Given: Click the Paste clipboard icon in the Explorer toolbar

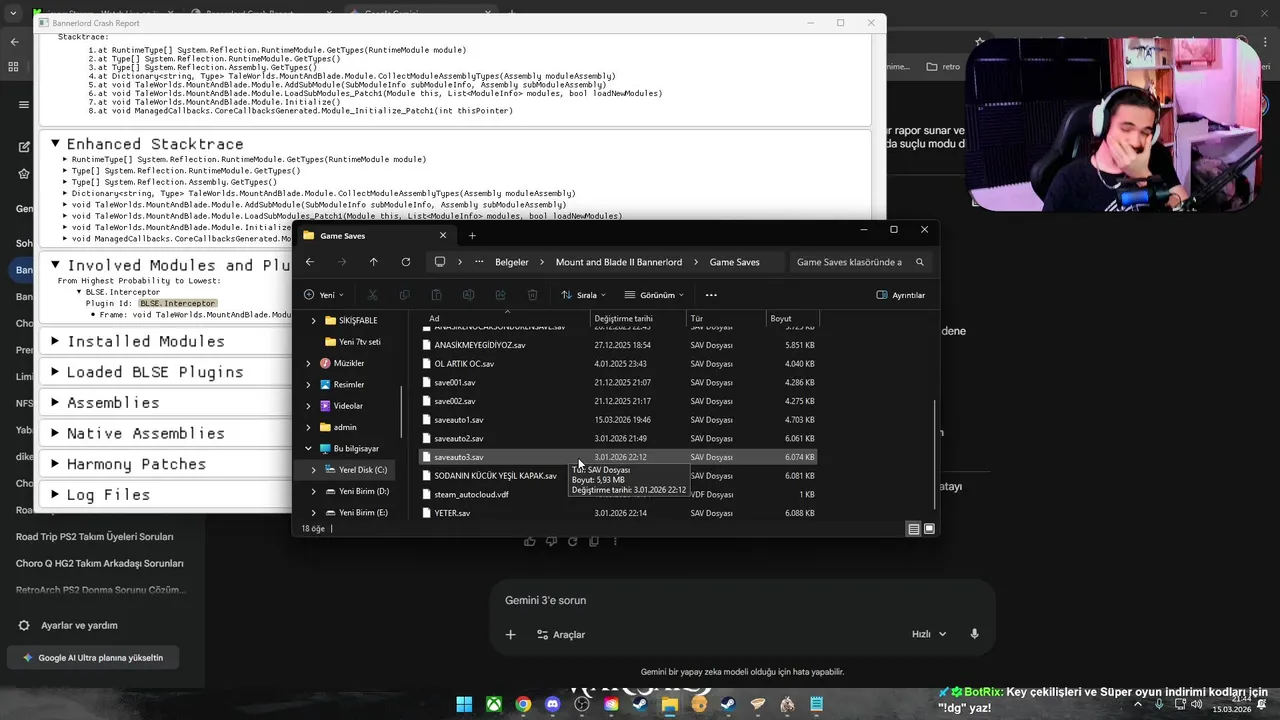Looking at the screenshot, I should click(436, 295).
